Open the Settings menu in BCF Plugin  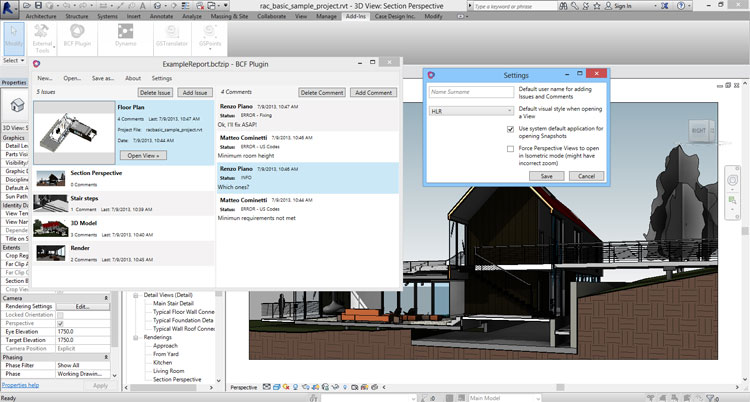tap(162, 78)
